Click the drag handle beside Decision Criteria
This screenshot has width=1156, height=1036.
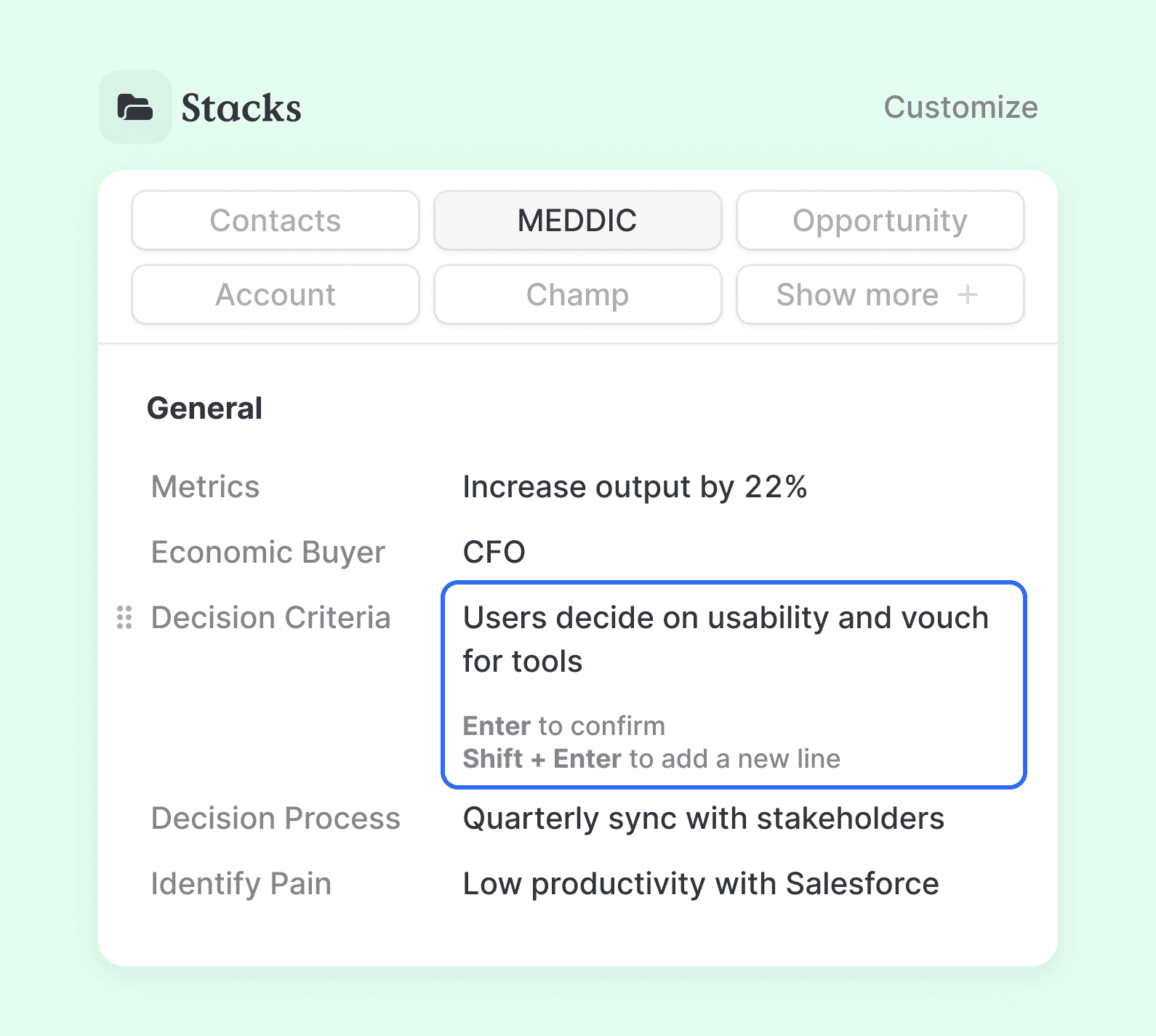point(124,617)
